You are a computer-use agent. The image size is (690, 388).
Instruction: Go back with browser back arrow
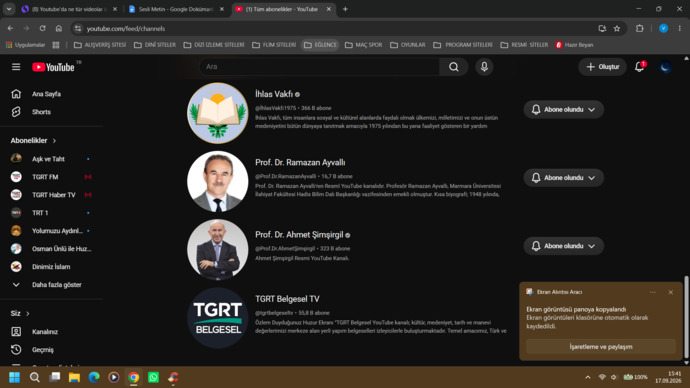10,28
